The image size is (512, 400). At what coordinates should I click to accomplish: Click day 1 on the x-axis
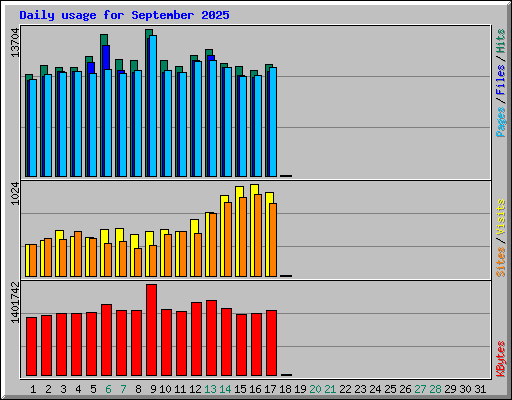(x=33, y=389)
